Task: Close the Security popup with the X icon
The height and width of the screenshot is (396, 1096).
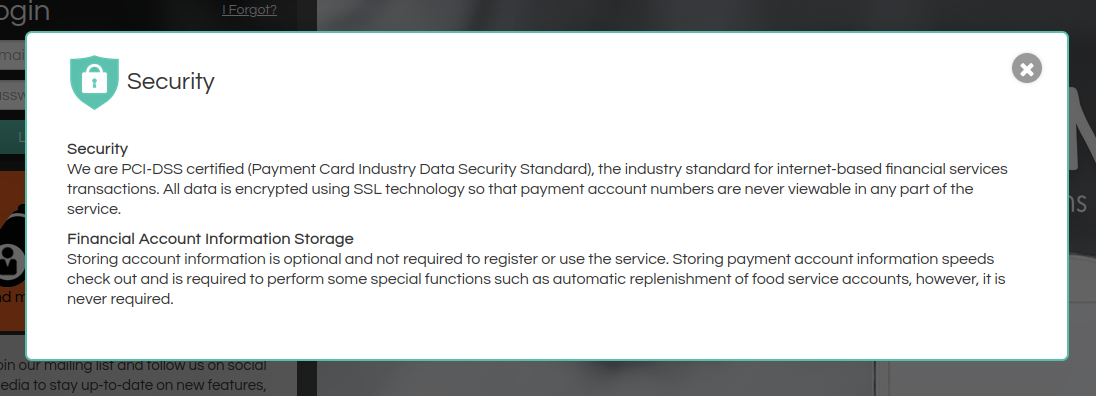Action: [1026, 68]
